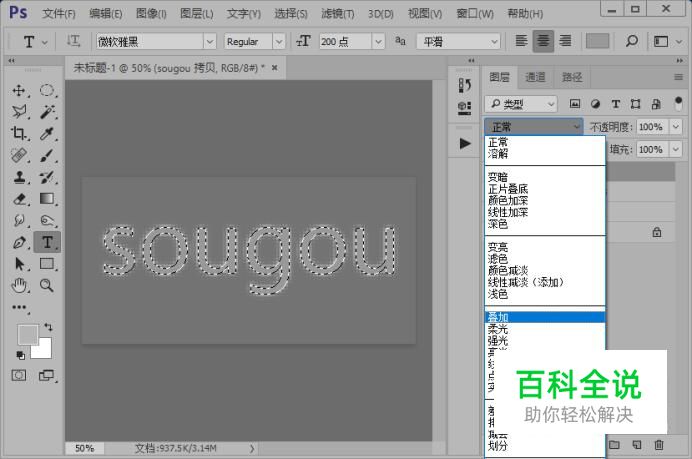Viewport: 692px width, 459px height.
Task: Select the Move tool
Action: click(19, 90)
